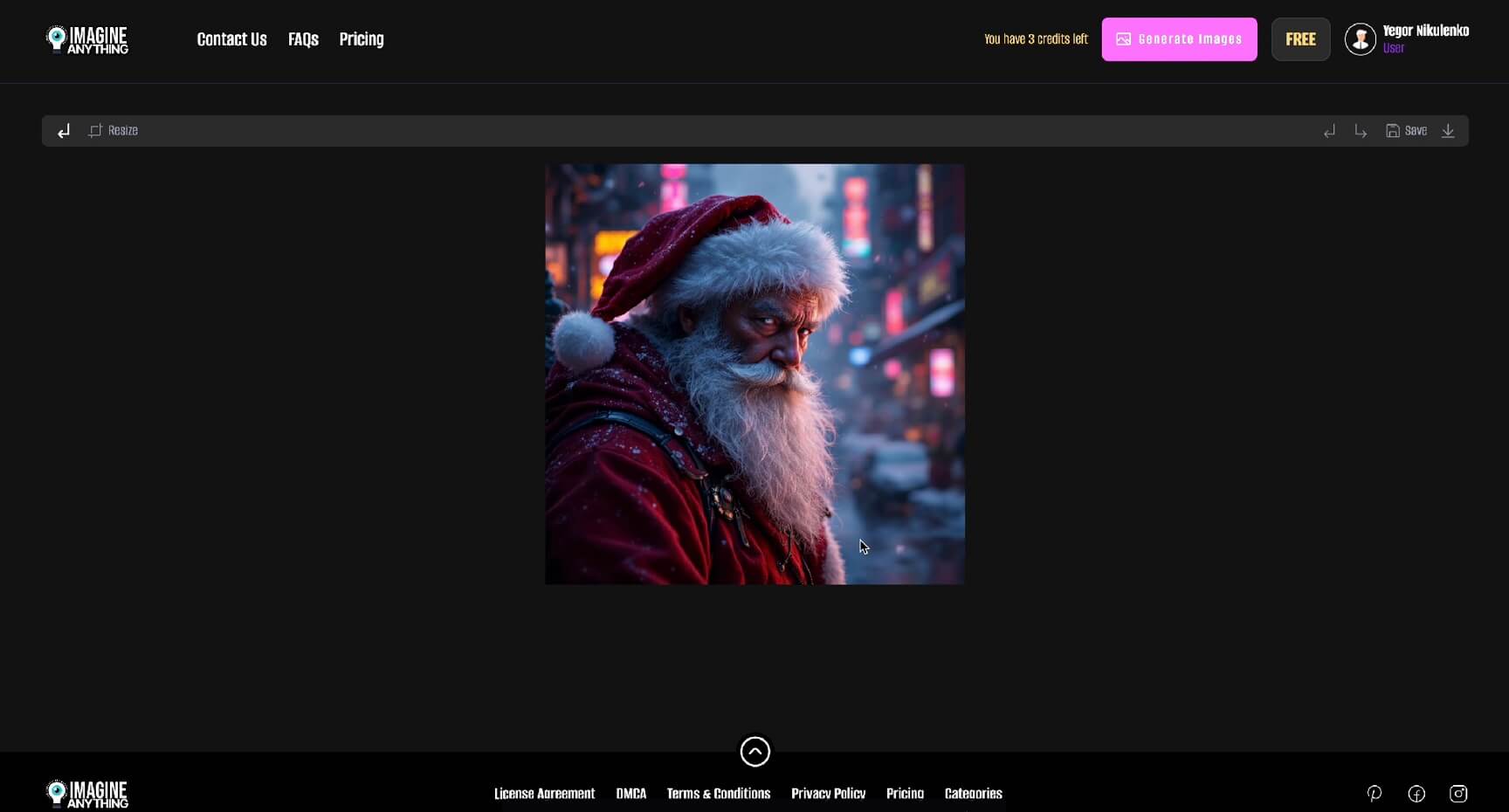
Task: Open Terms & Conditions footer link
Action: (718, 793)
